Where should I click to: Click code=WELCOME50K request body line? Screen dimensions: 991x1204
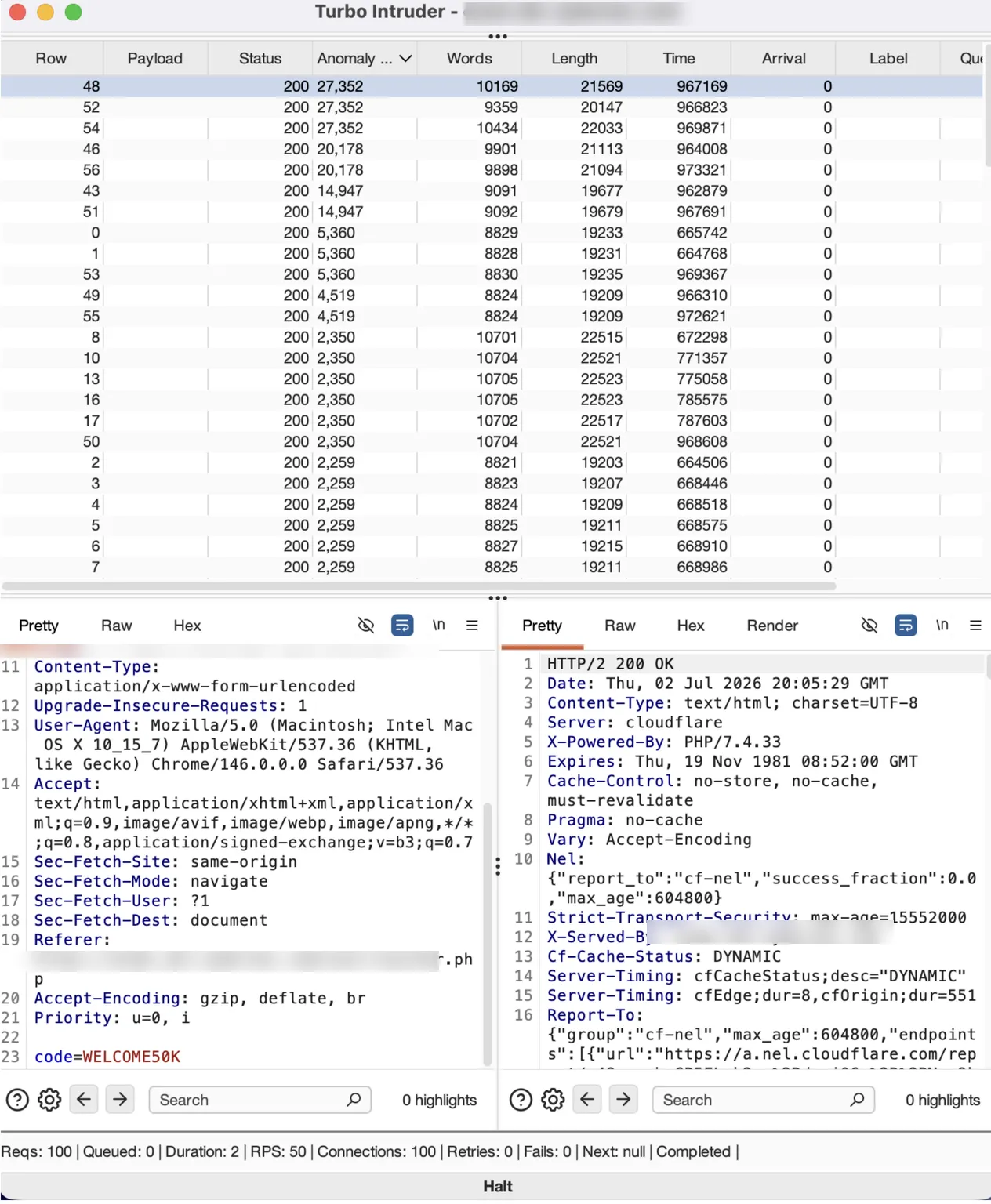tap(107, 1057)
